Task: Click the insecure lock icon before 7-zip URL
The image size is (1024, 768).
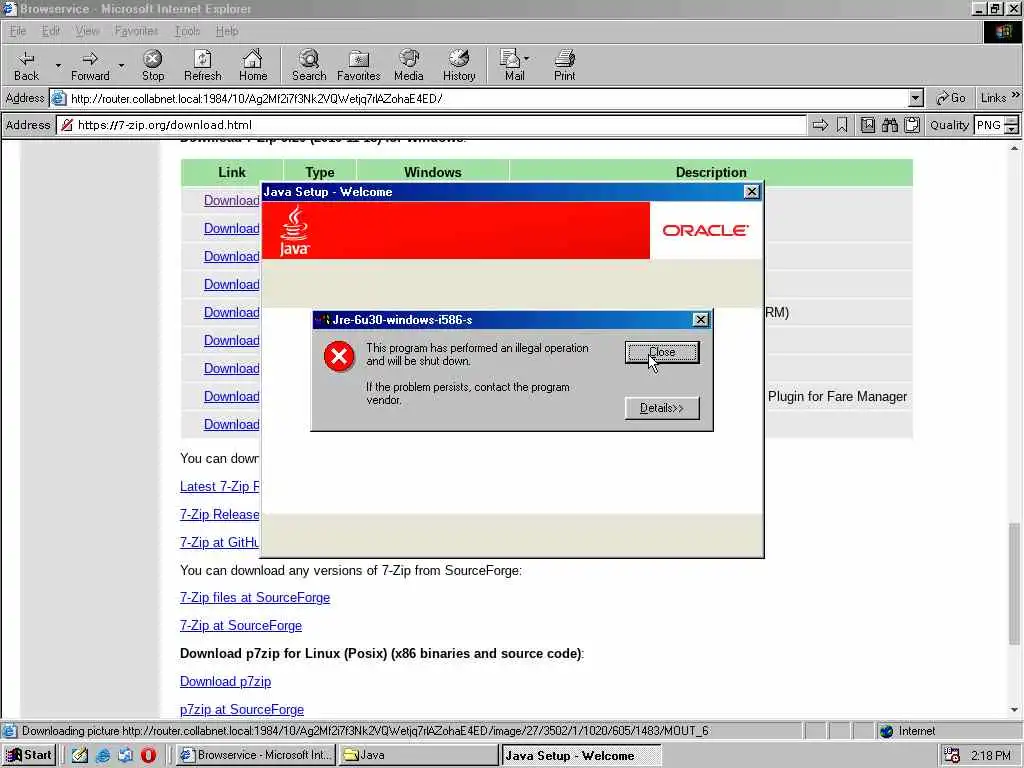Action: [67, 125]
